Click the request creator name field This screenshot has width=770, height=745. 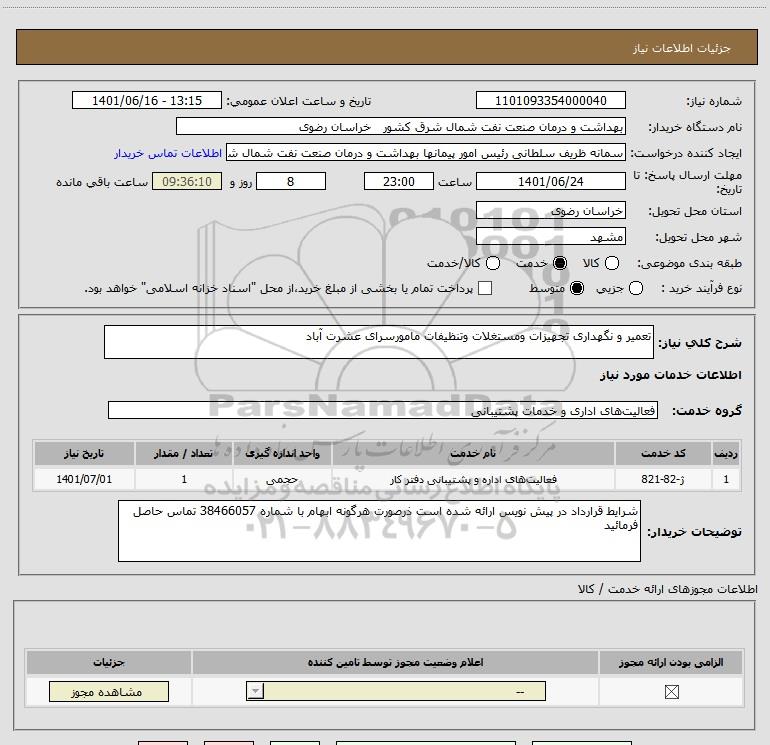point(426,153)
